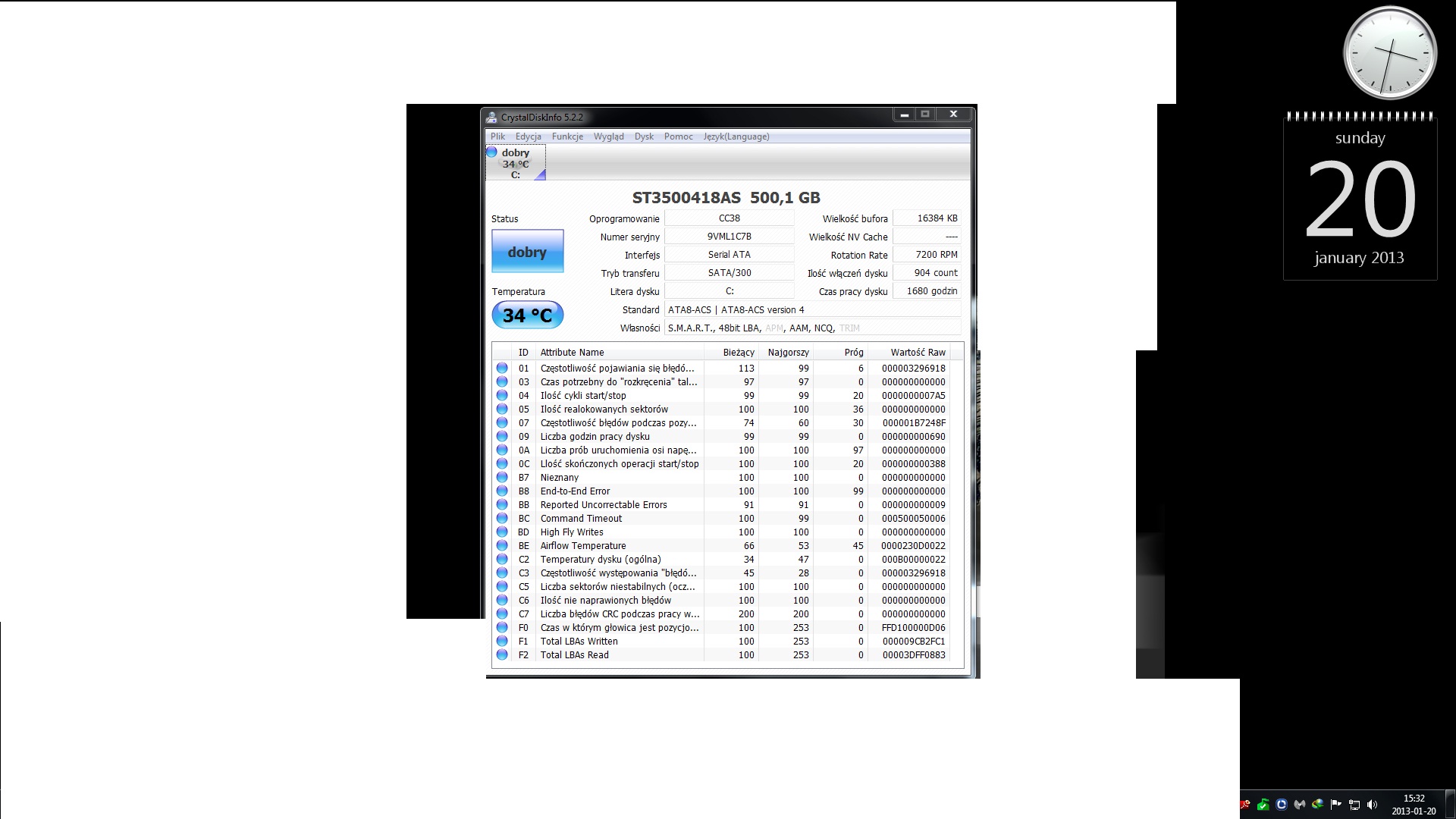The width and height of the screenshot is (1456, 819).
Task: Click the 34 °C temperature indicator
Action: point(527,315)
